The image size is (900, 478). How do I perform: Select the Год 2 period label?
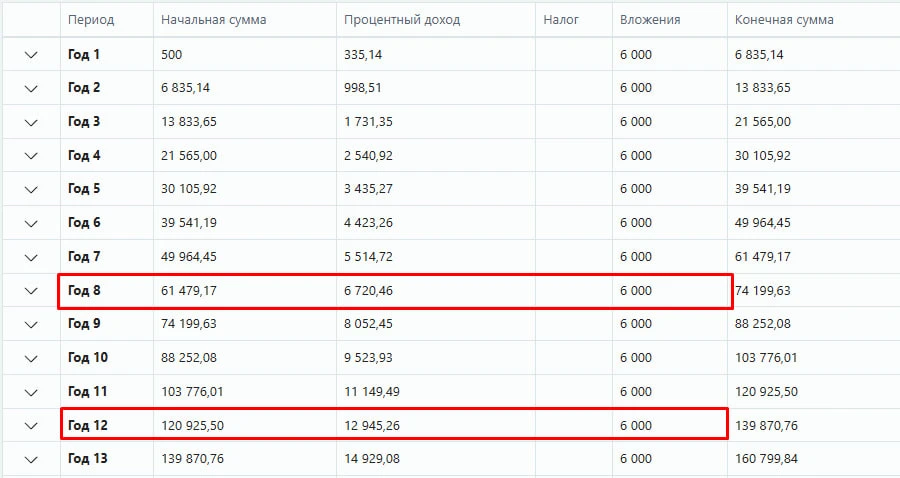pos(84,88)
